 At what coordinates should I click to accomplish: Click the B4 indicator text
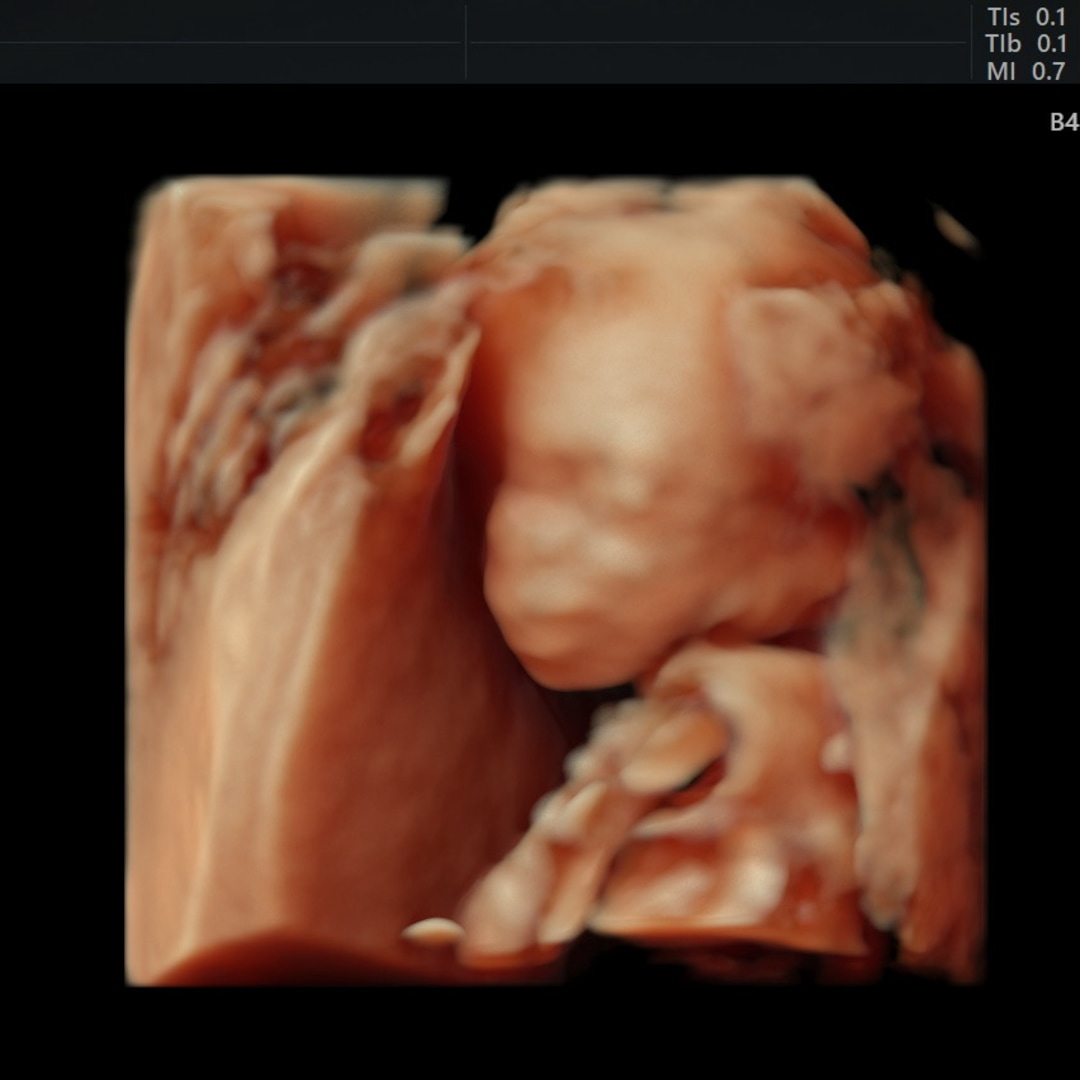click(1063, 122)
